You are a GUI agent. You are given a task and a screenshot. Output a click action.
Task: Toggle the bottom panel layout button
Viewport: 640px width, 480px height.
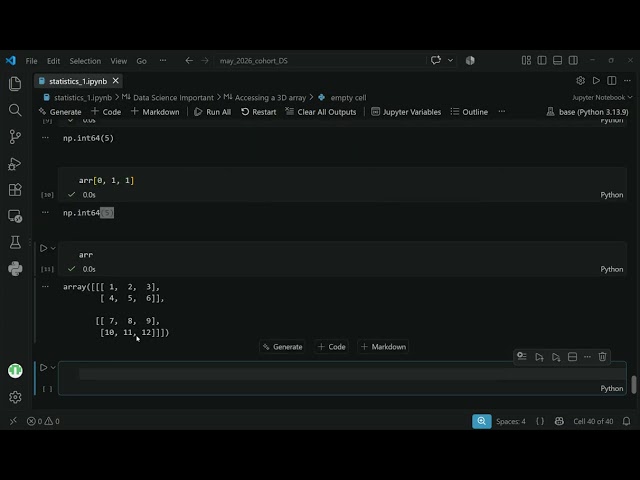[x=557, y=60]
